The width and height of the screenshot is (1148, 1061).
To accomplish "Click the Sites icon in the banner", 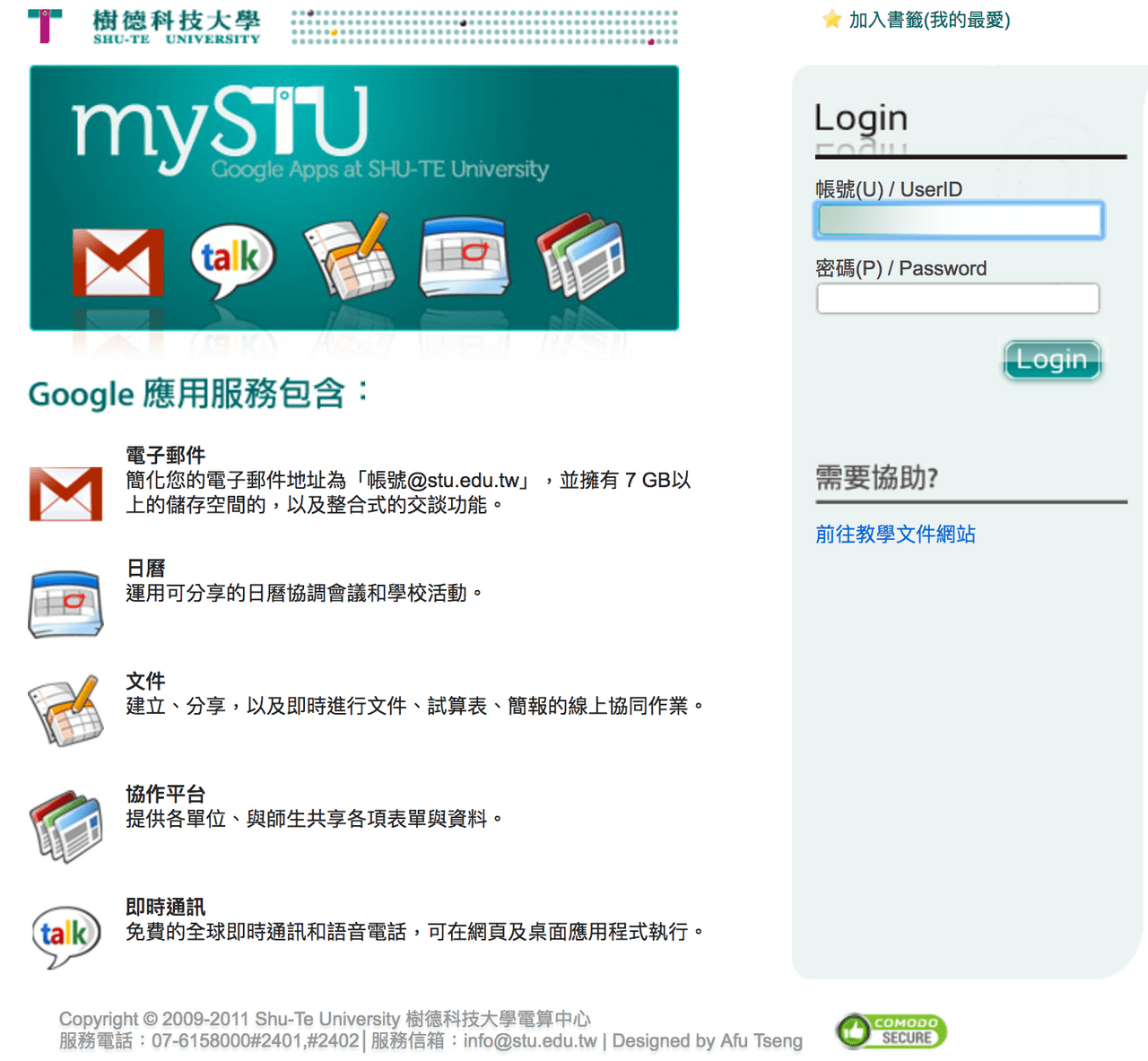I will pyautogui.click(x=580, y=256).
